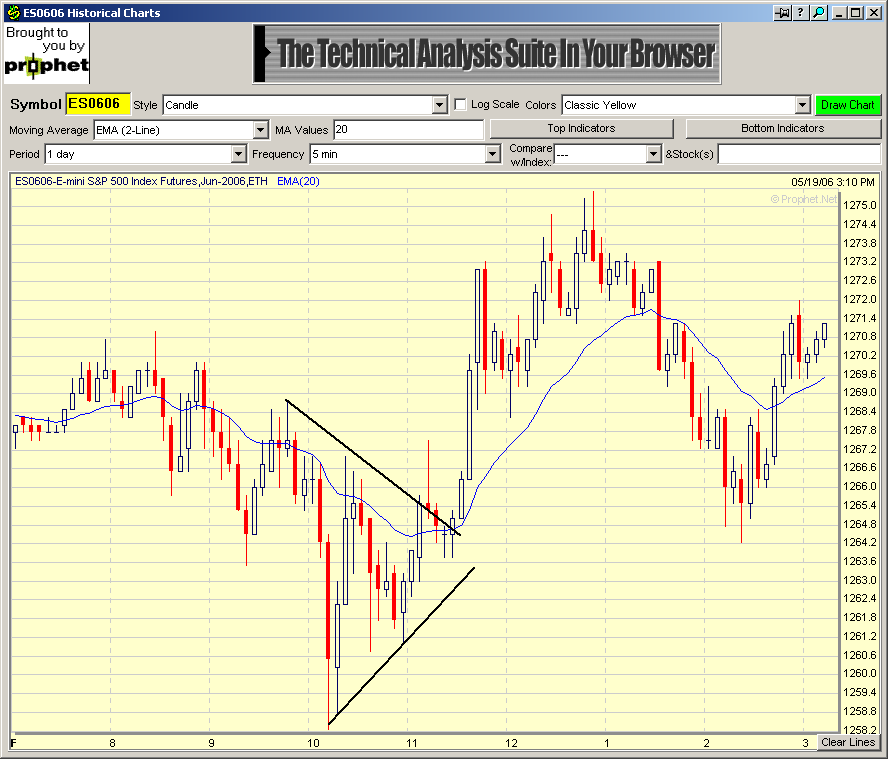Viewport: 888px width, 759px height.
Task: Maximize the Historical Charts window
Action: coord(856,12)
